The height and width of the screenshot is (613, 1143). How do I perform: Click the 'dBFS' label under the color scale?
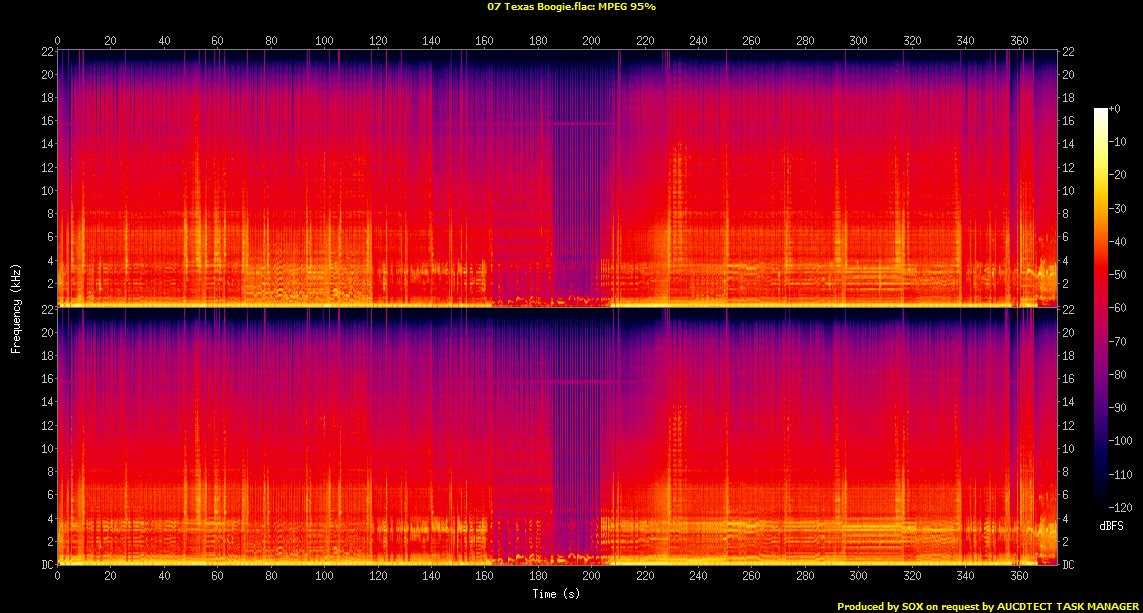click(x=1110, y=525)
